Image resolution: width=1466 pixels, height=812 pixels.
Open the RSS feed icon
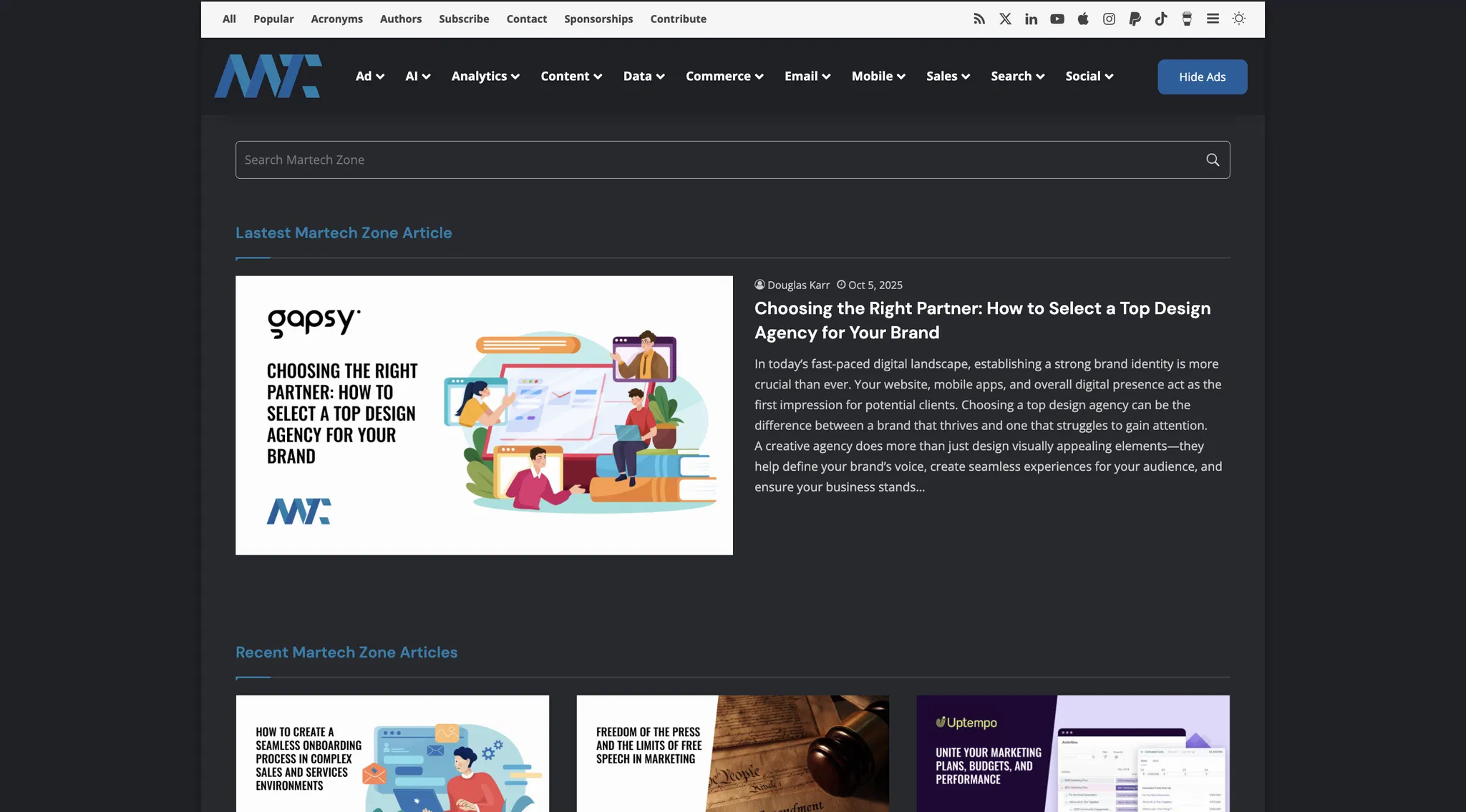(979, 19)
